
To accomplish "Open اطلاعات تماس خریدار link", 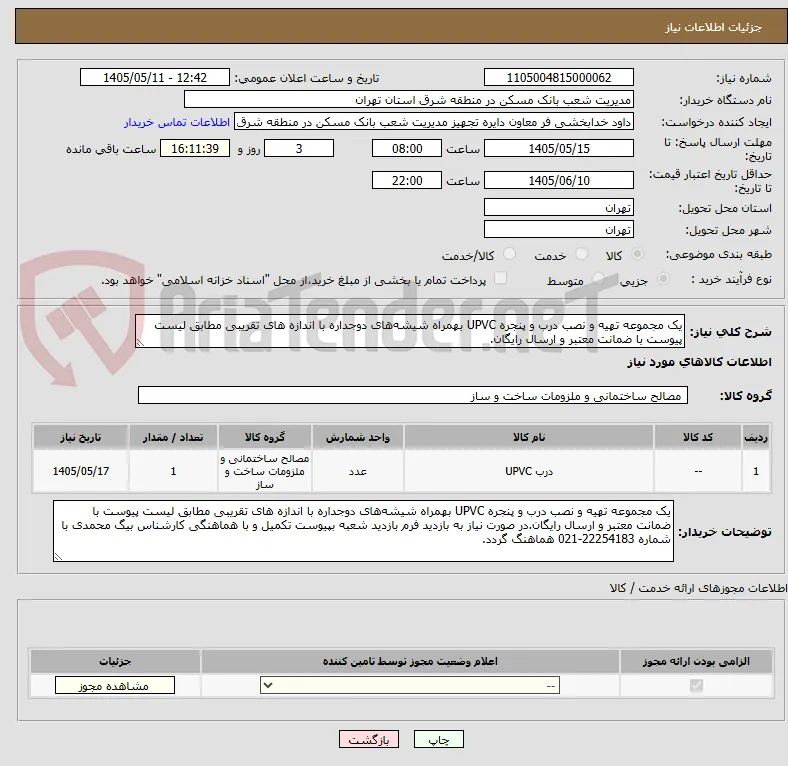I will 177,122.
